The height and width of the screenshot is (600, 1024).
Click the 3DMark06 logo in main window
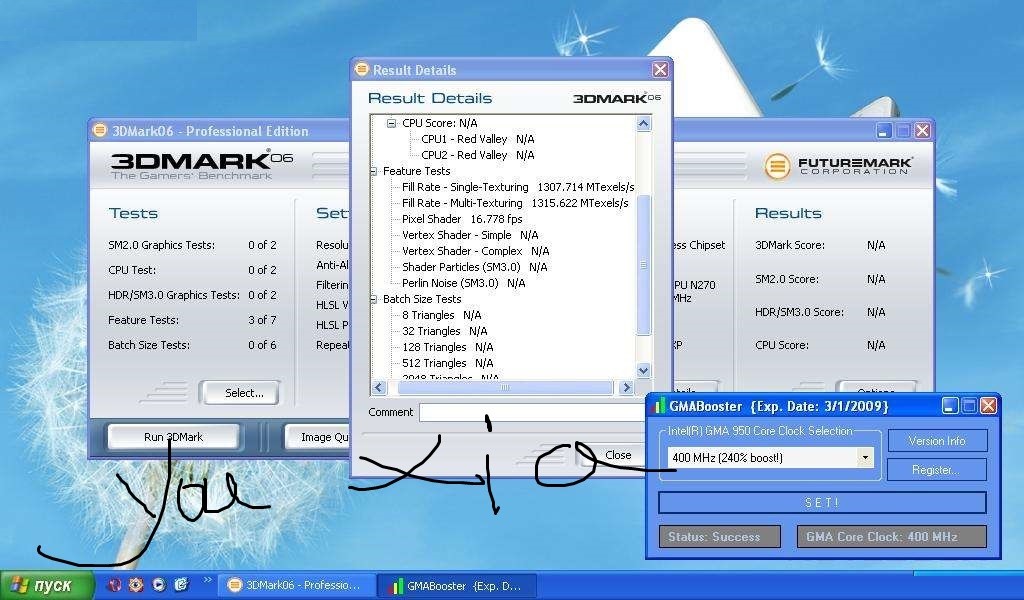click(x=201, y=165)
